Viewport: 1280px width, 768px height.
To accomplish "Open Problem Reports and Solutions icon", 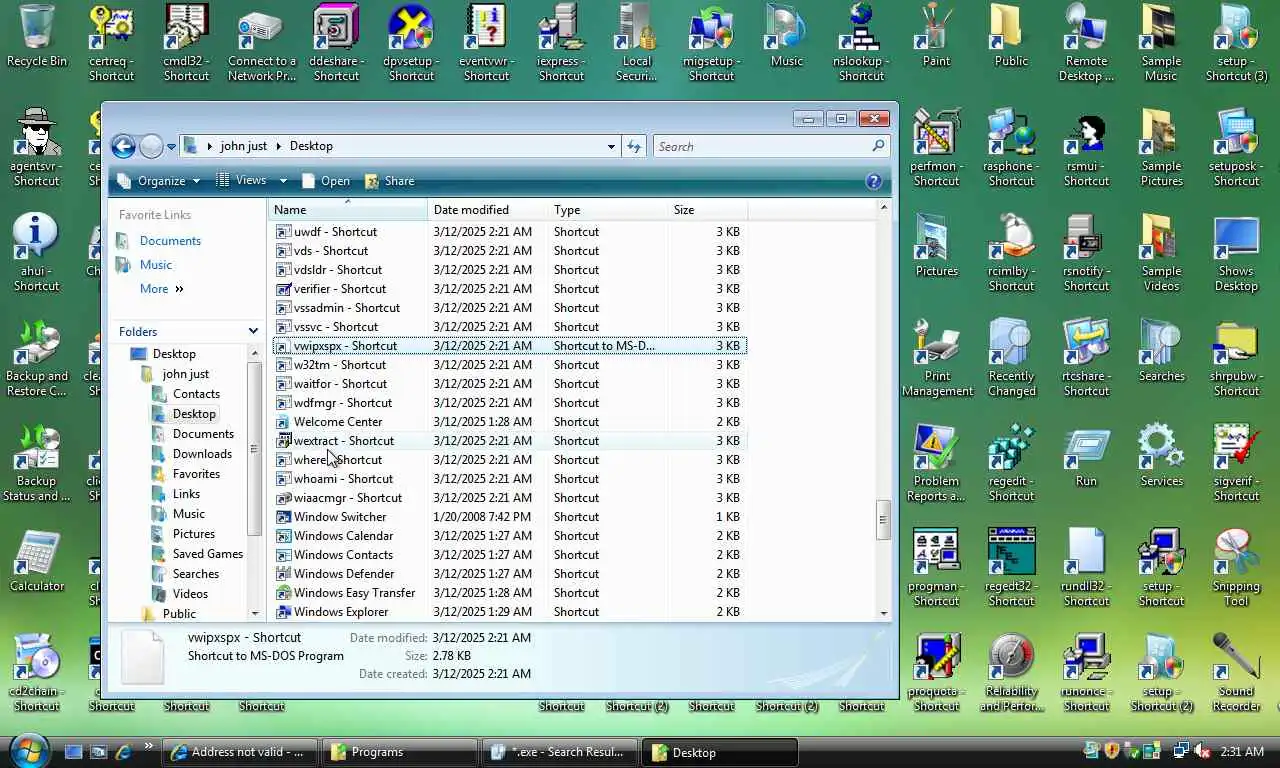I will (936, 463).
